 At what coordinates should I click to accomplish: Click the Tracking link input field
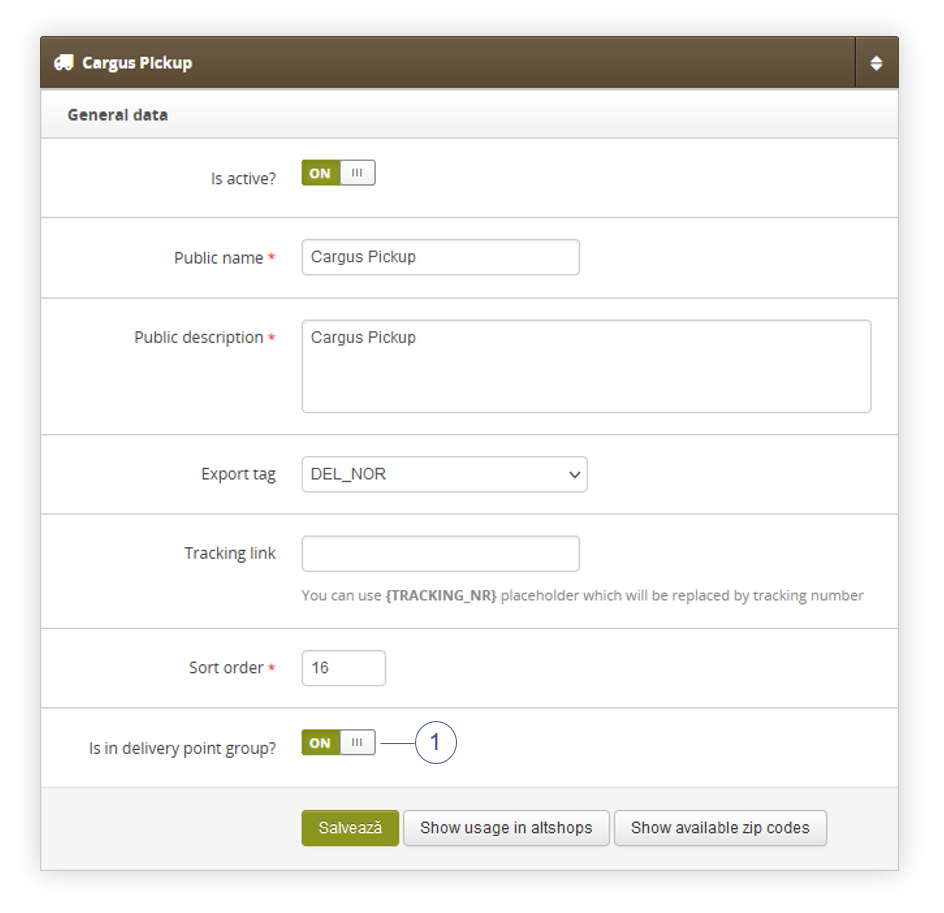[441, 554]
